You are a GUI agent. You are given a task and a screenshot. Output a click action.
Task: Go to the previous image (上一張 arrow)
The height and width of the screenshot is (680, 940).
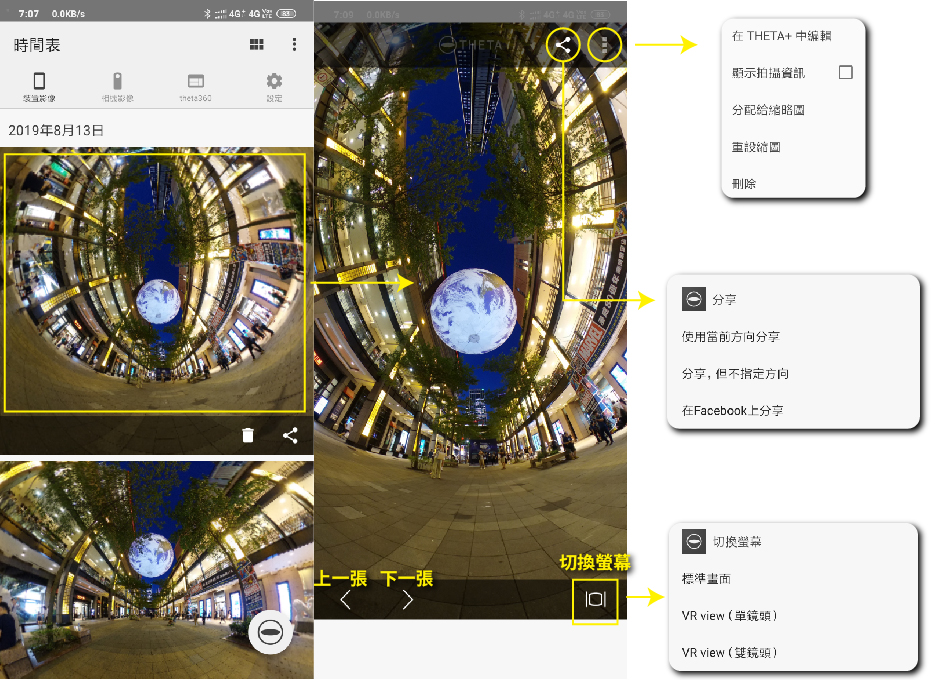coord(346,600)
